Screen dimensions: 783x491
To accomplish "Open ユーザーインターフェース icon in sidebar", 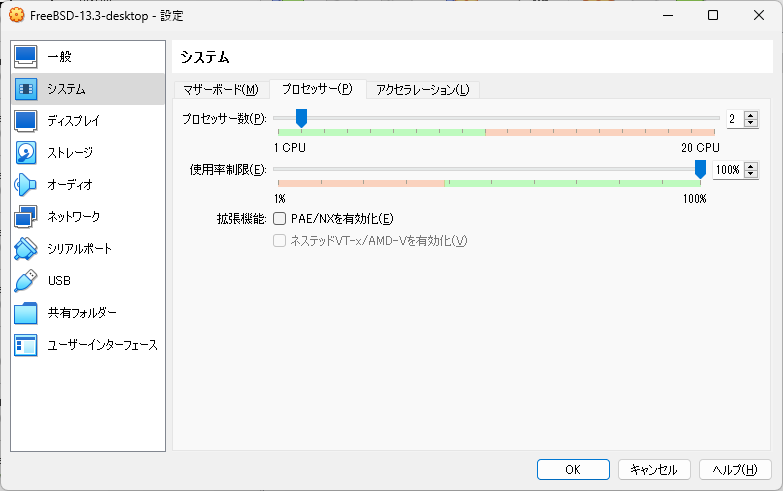I will pyautogui.click(x=26, y=345).
